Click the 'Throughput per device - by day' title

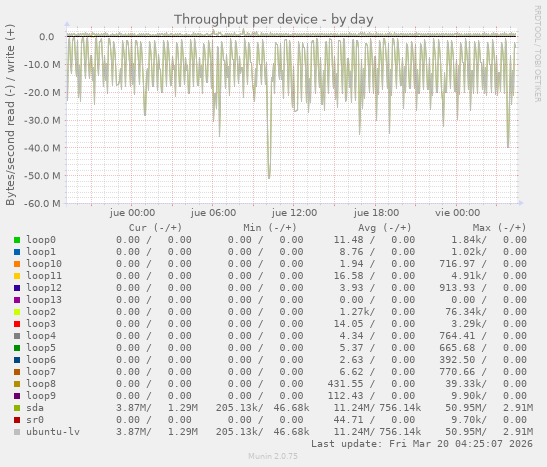(274, 20)
